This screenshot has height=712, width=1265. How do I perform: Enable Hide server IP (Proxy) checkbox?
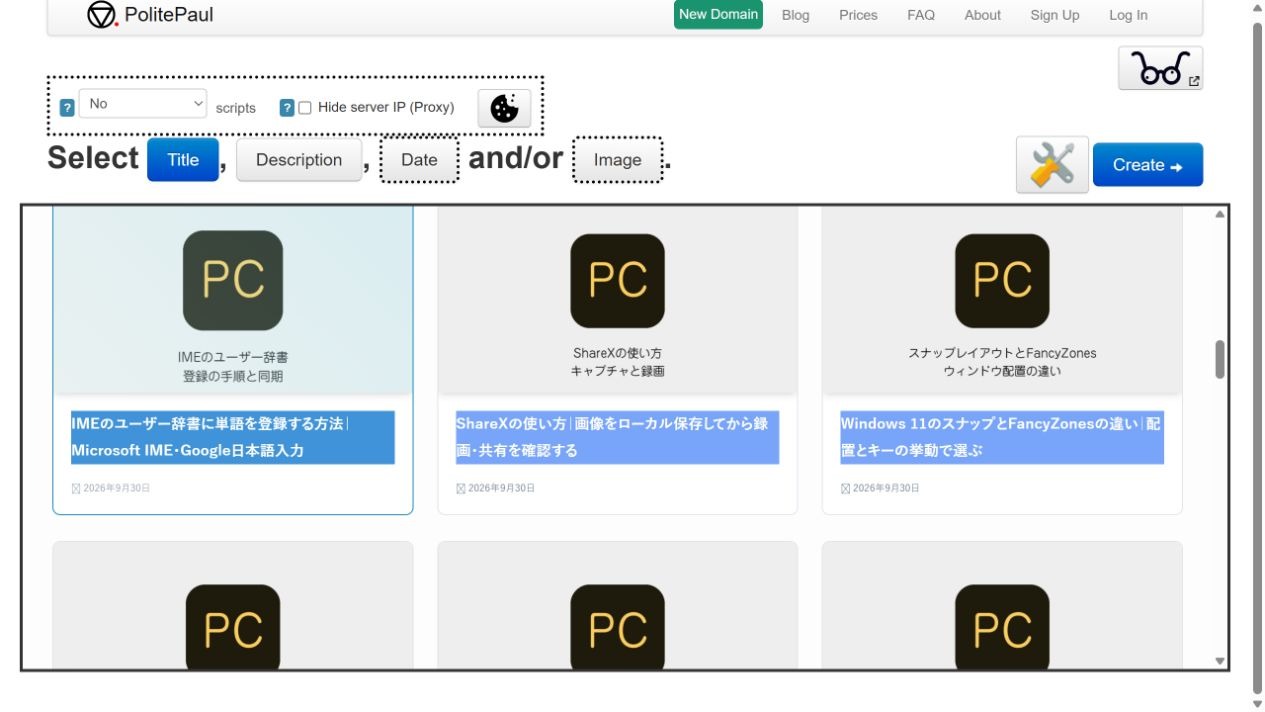(x=305, y=108)
